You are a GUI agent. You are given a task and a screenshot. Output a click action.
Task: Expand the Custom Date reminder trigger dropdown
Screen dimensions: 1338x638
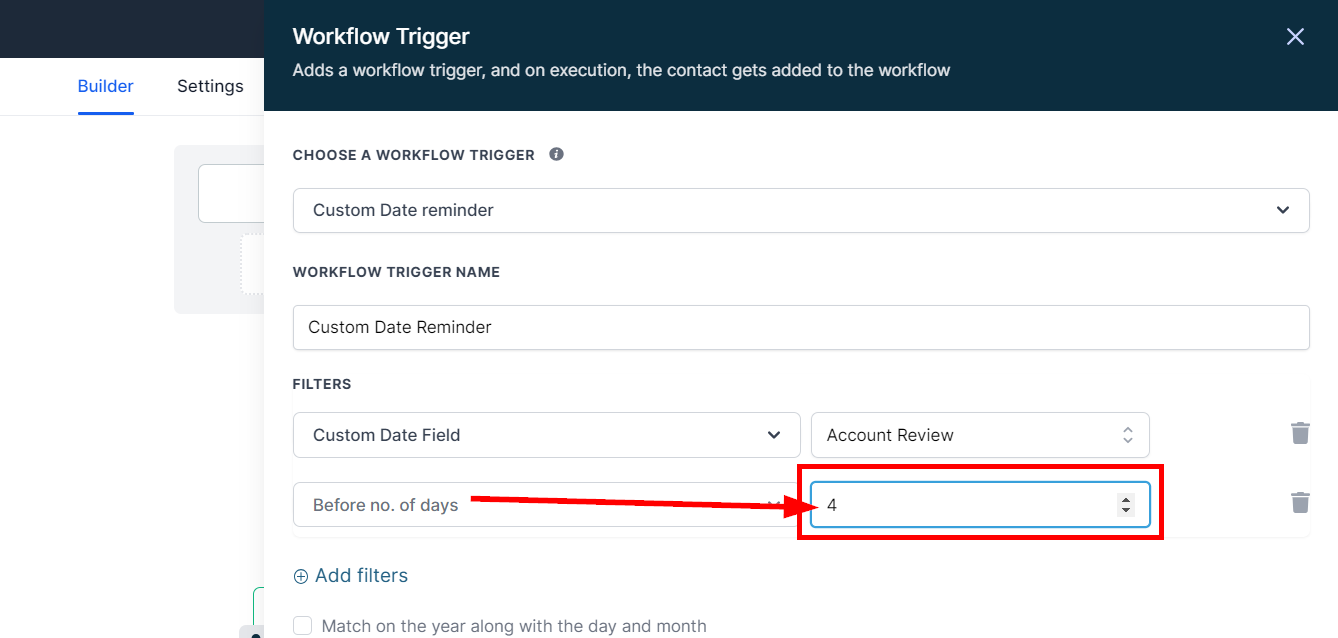coord(800,210)
